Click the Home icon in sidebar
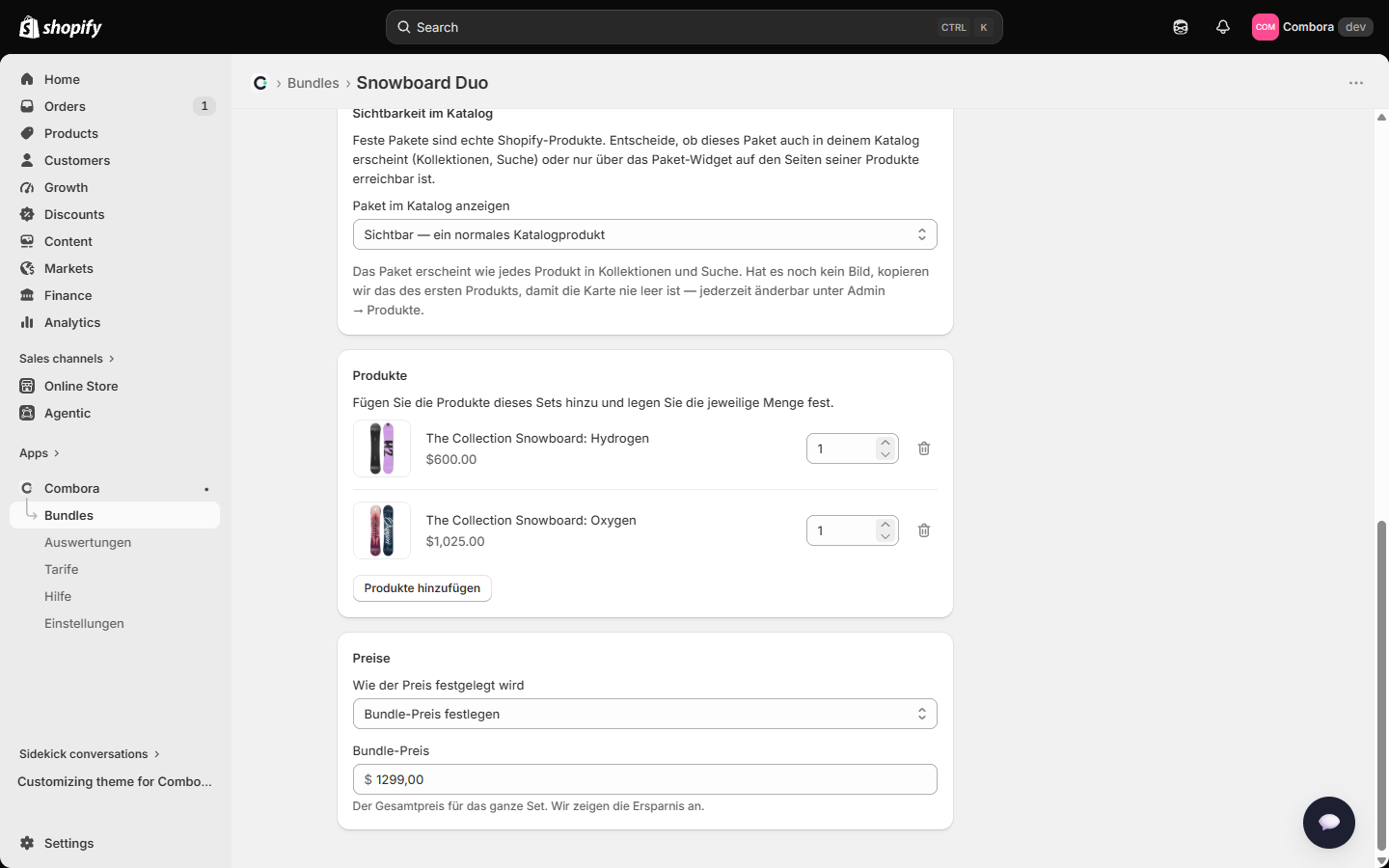The image size is (1389, 868). (27, 79)
